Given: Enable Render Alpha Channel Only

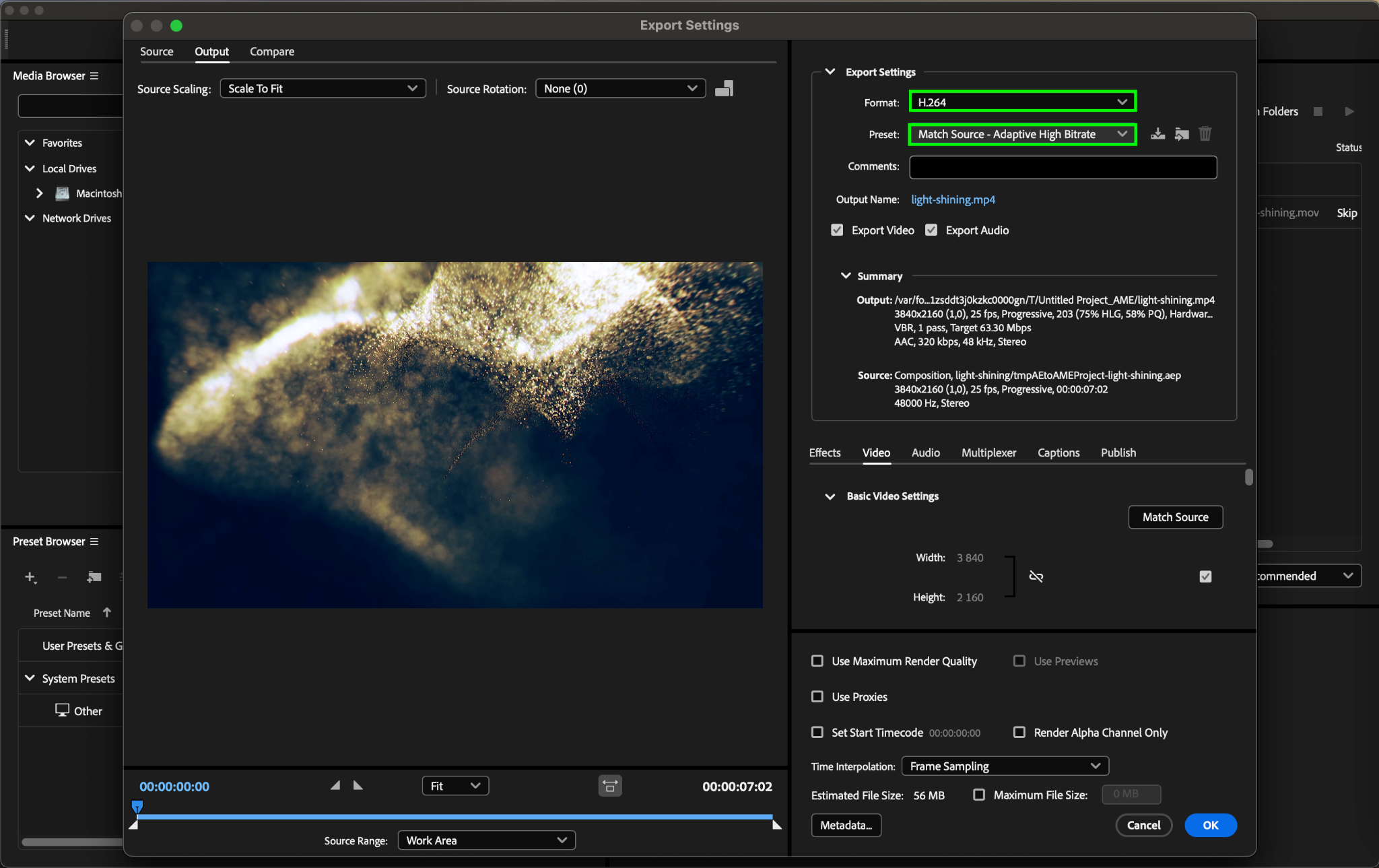Looking at the screenshot, I should point(1019,732).
